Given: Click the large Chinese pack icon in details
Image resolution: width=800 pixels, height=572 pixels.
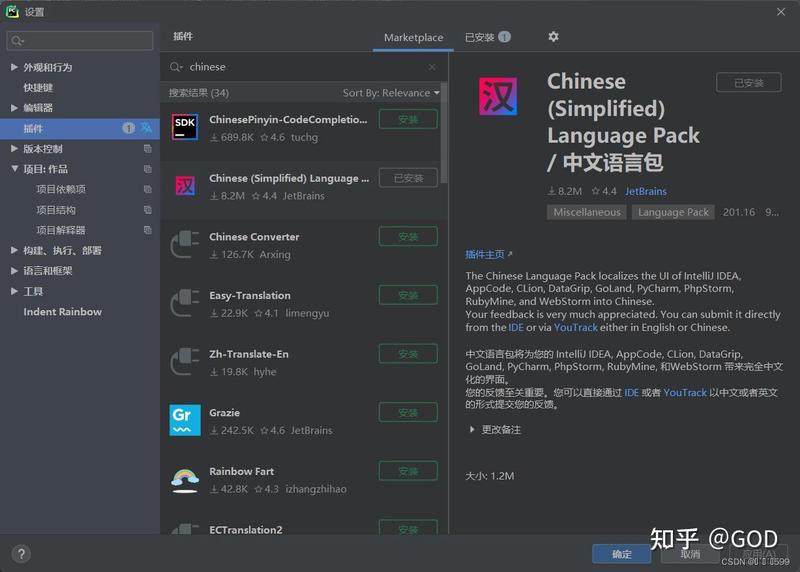Looking at the screenshot, I should [498, 96].
